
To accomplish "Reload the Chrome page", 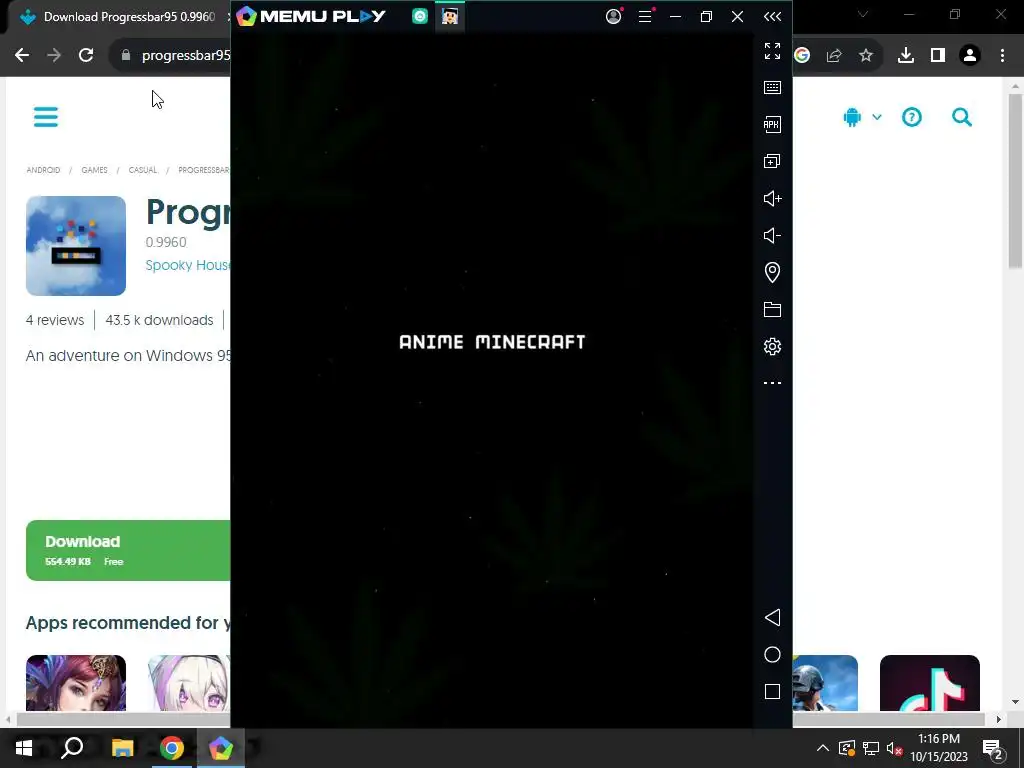I will pos(86,55).
